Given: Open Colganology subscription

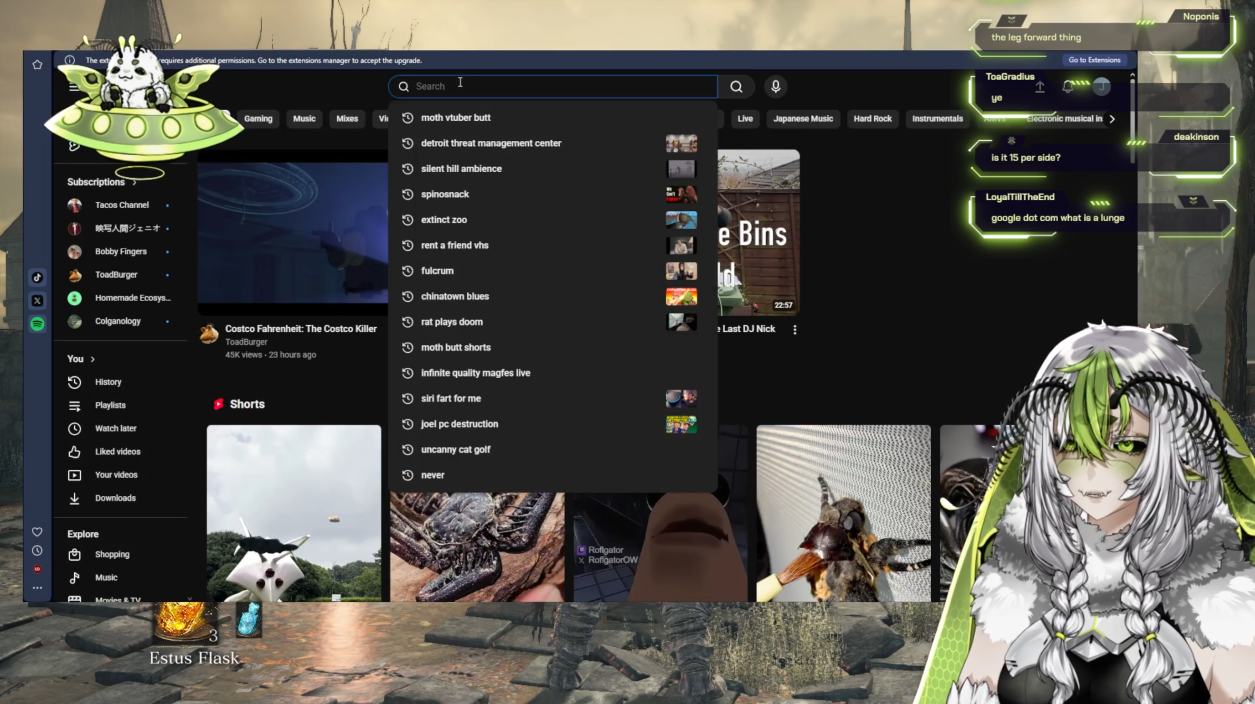Looking at the screenshot, I should pos(120,321).
